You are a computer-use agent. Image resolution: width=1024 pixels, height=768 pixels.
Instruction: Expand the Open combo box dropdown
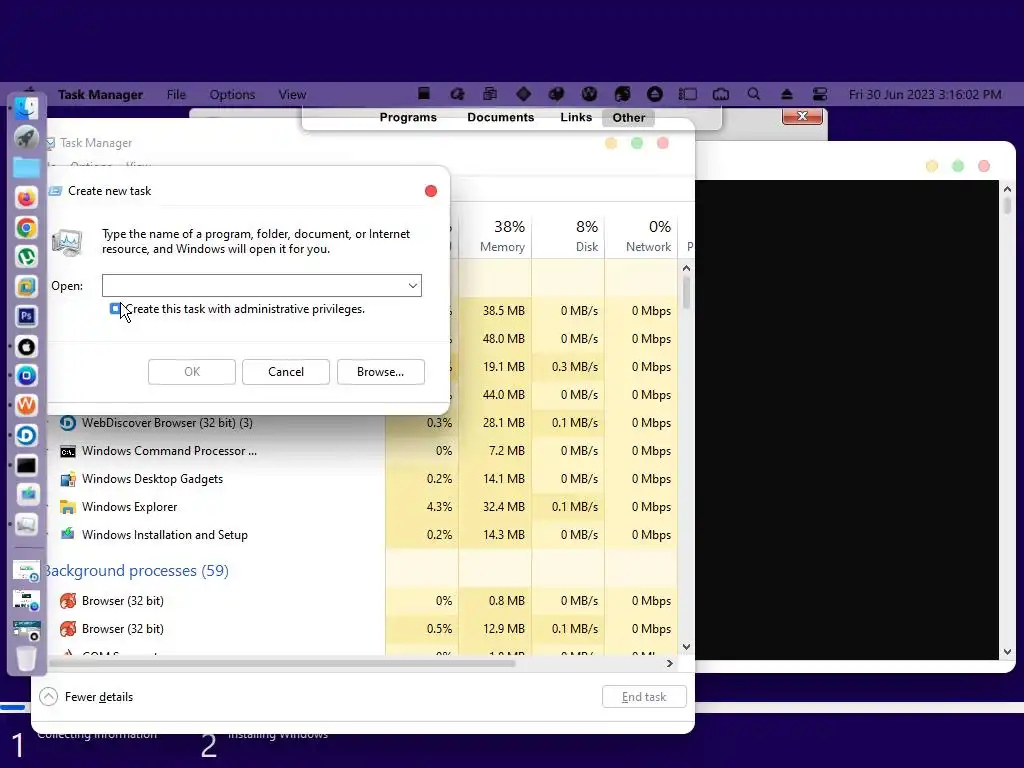(x=413, y=285)
